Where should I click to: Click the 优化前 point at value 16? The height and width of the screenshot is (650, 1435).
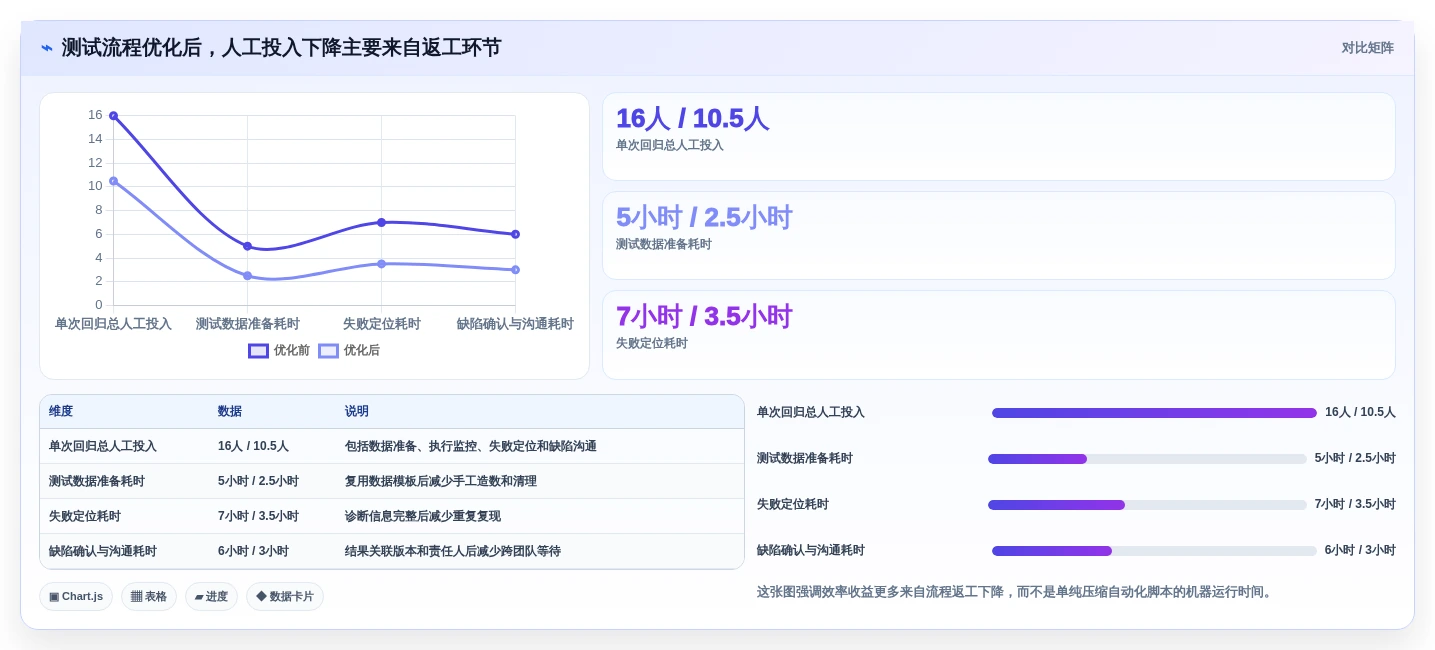(x=113, y=116)
